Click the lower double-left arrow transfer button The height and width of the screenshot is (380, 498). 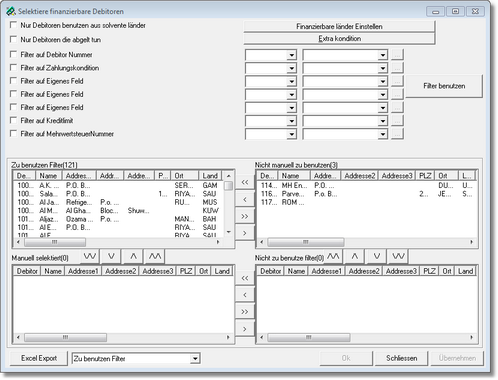click(x=245, y=278)
